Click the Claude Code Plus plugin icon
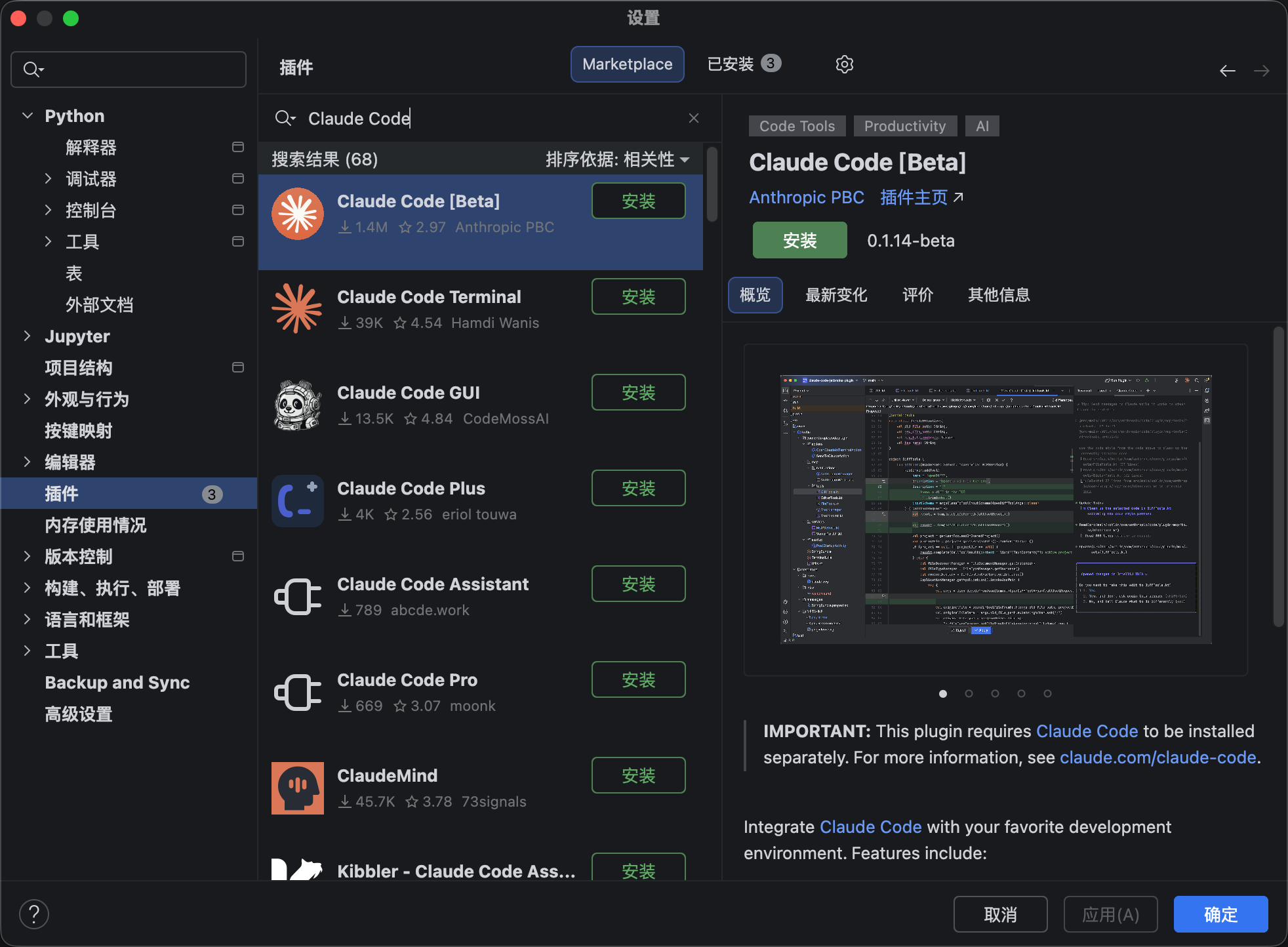This screenshot has height=947, width=1288. (298, 500)
